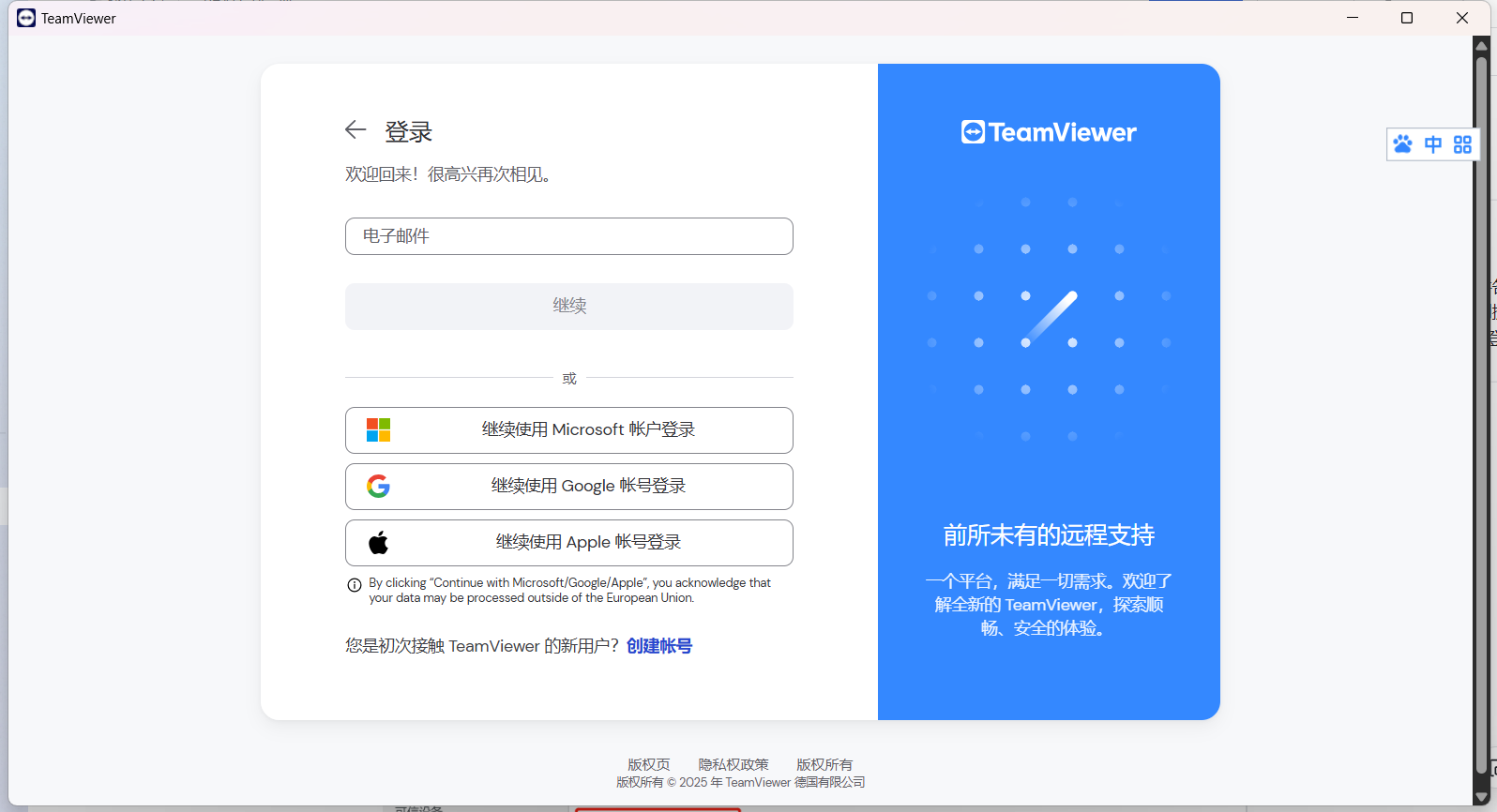Click the vertical scrollbar thumb
The height and width of the screenshot is (812, 1497).
pos(1482,415)
